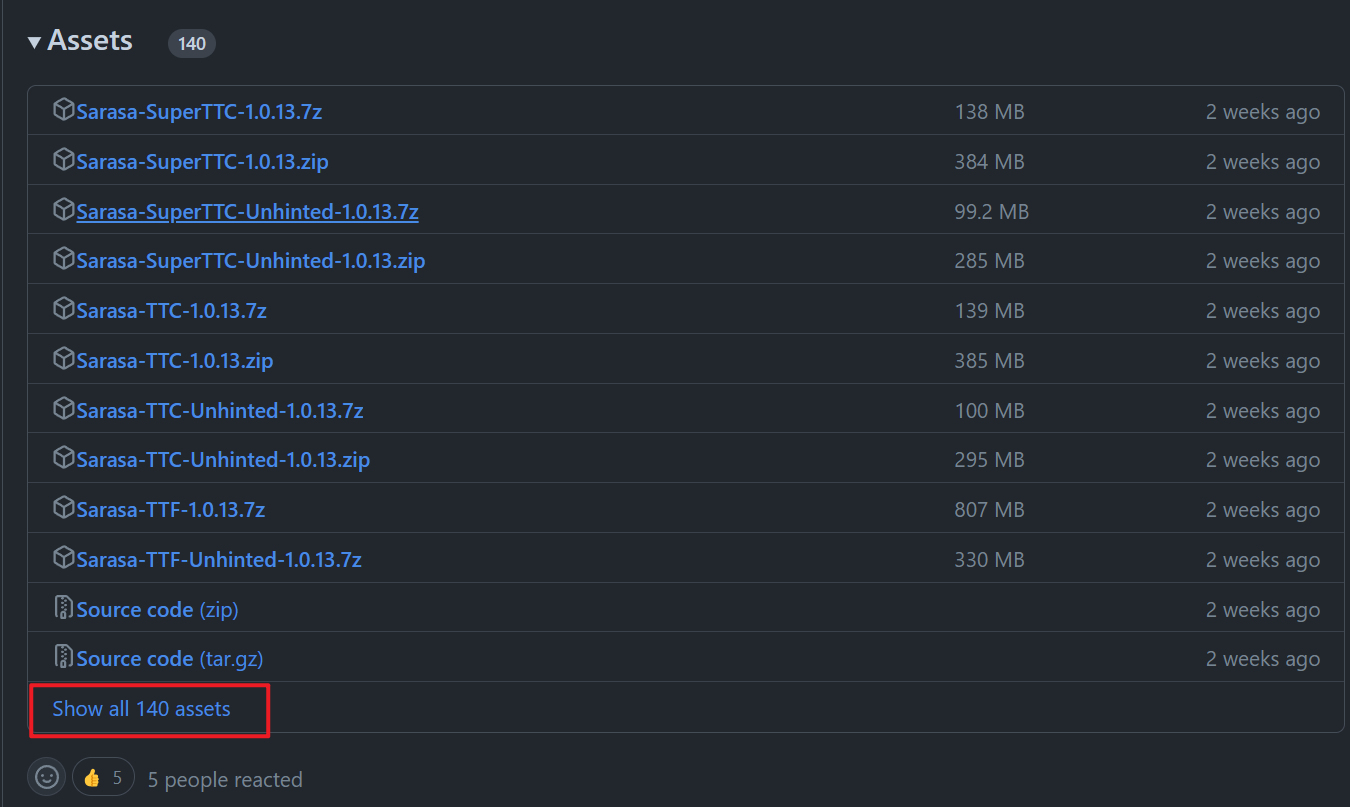Show all 140 assets
This screenshot has height=807, width=1350.
pyautogui.click(x=141, y=709)
